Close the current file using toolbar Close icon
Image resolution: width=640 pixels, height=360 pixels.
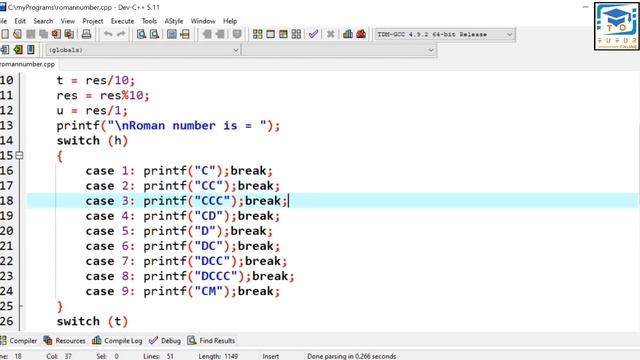tap(56, 34)
